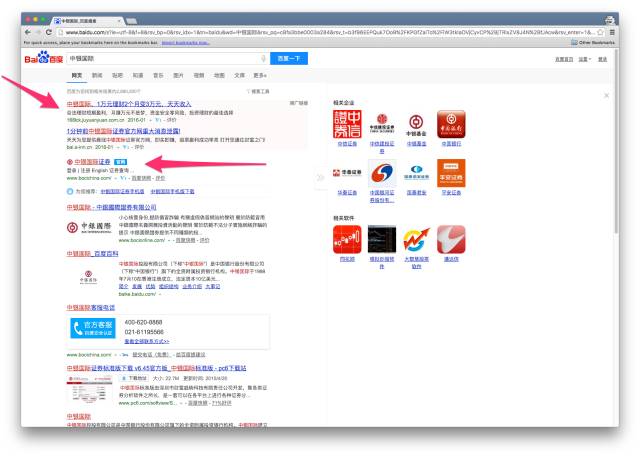Viewport: 640px width, 457px height.
Task: Open the 中银国际客服电话 result
Action: (91, 307)
